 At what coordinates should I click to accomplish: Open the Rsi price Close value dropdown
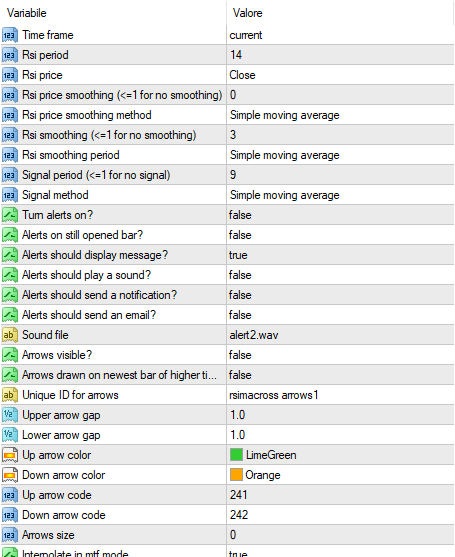click(340, 75)
